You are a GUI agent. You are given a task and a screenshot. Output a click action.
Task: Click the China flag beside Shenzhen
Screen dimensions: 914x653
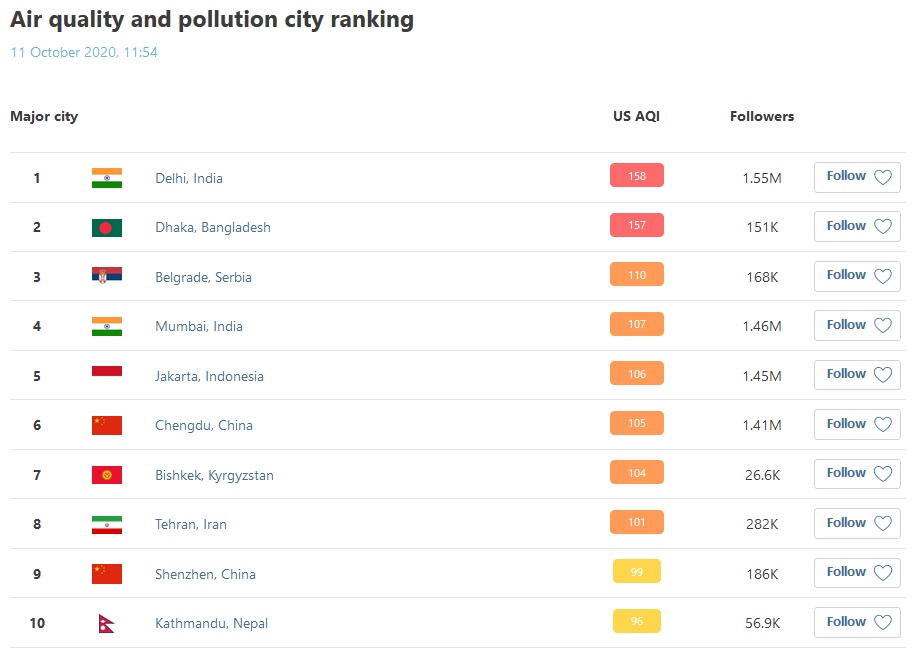tap(106, 574)
